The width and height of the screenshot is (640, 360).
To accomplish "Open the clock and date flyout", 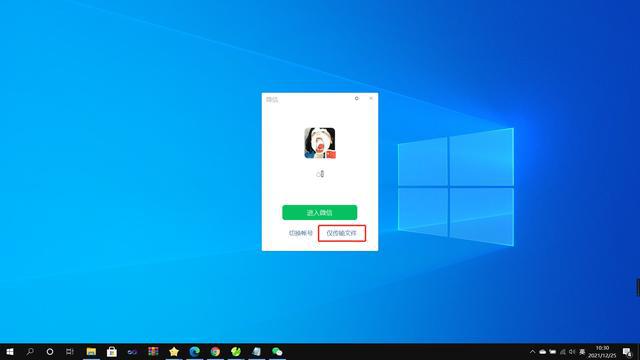I will point(602,352).
